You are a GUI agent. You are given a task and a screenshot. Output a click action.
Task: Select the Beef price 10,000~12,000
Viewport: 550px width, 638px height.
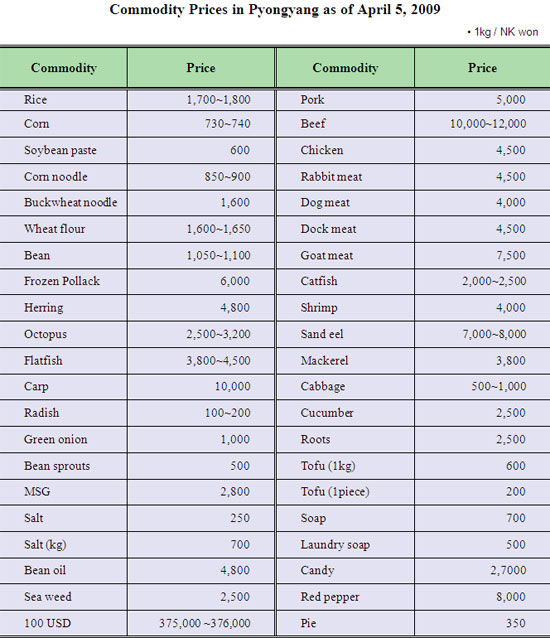tap(488, 124)
